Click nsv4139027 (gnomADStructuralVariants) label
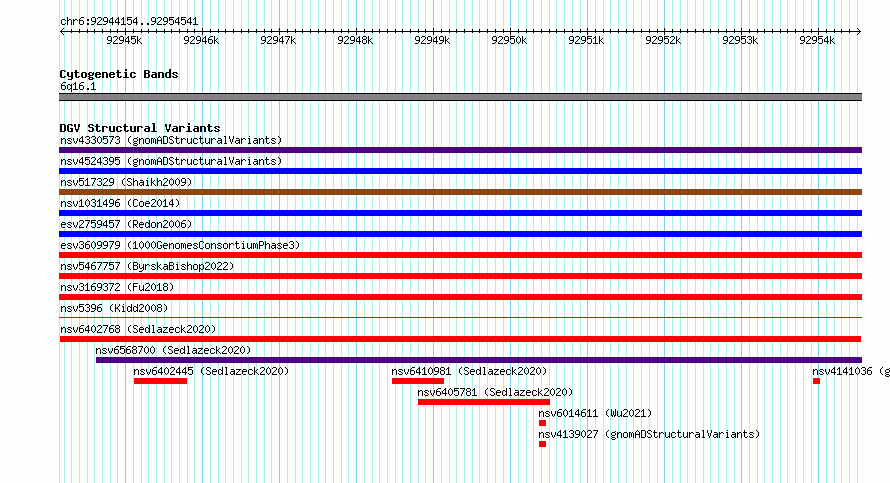This screenshot has height=483, width=890. pos(649,434)
